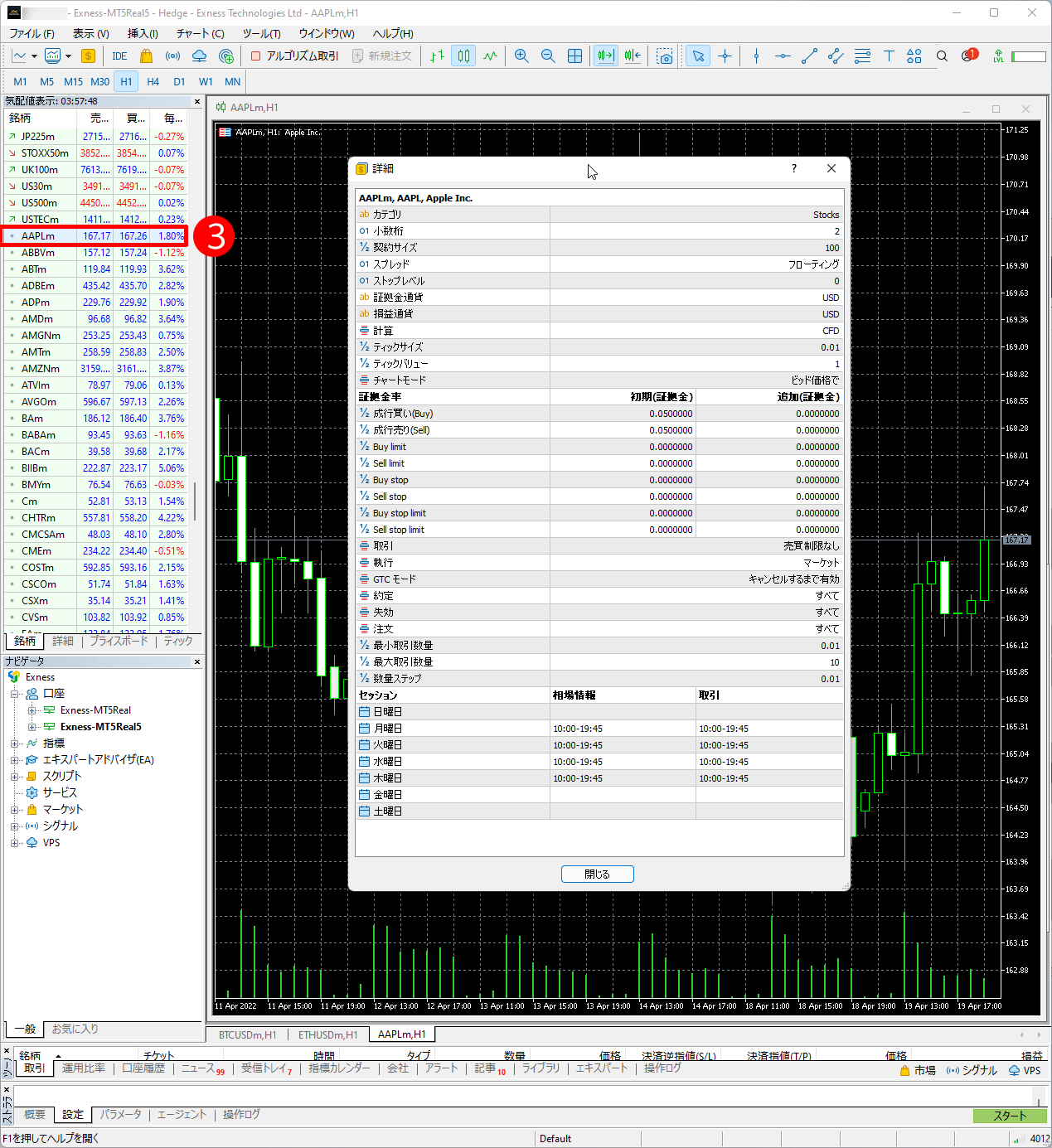Click the Default profile in status bar
This screenshot has width=1052, height=1148.
pyautogui.click(x=555, y=1139)
